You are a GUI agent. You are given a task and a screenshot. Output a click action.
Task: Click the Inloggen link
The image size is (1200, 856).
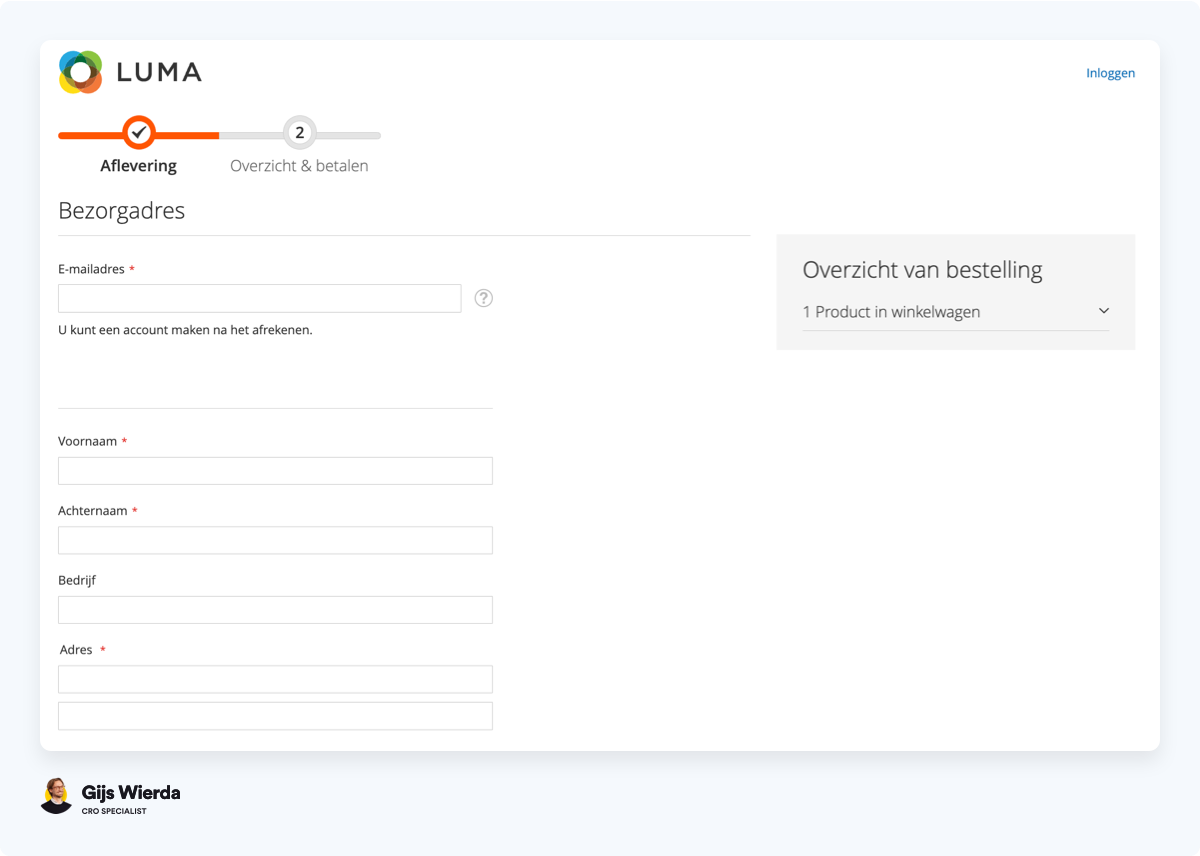point(1111,73)
